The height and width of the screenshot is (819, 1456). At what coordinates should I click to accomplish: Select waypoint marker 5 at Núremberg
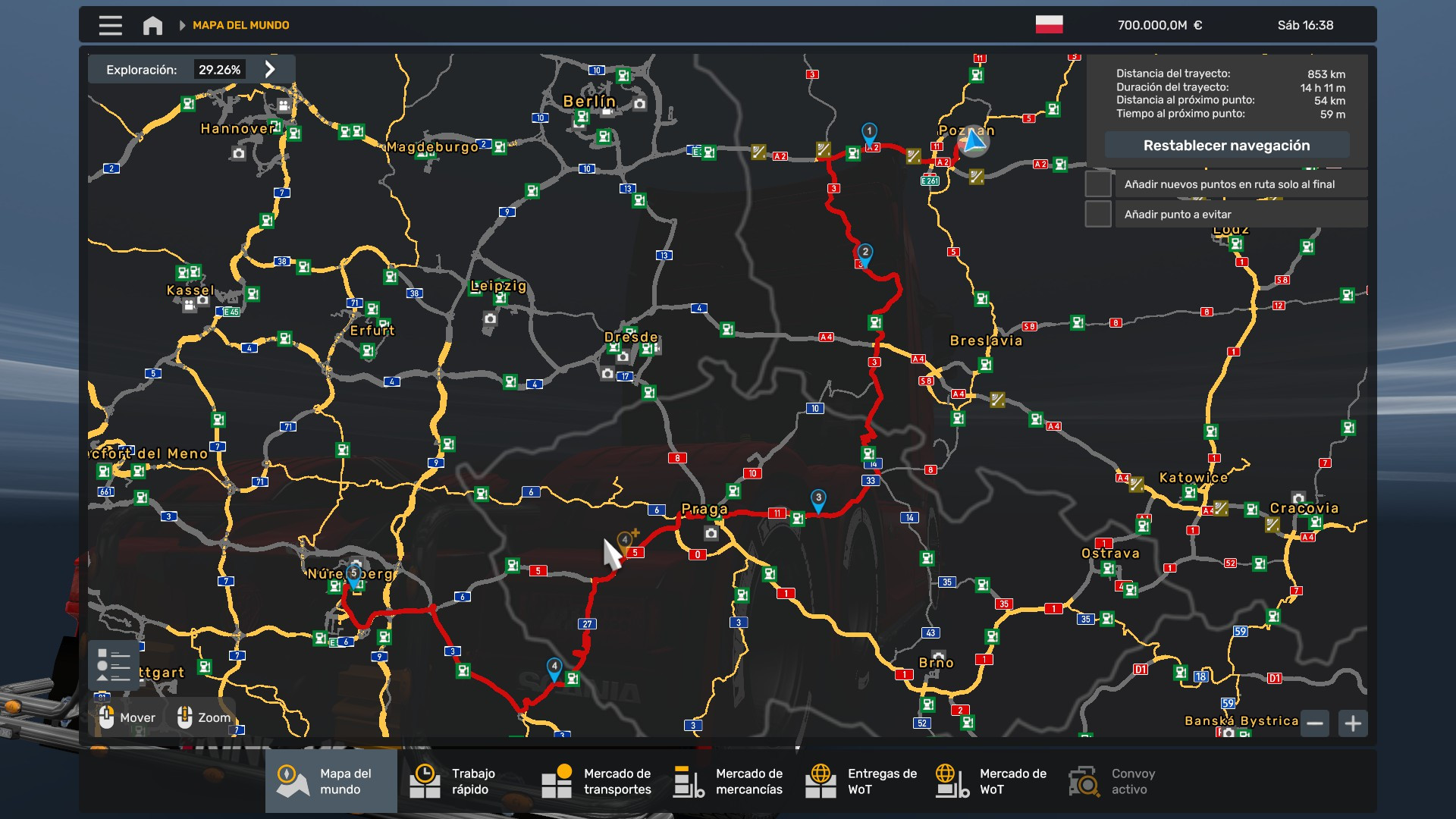click(353, 575)
